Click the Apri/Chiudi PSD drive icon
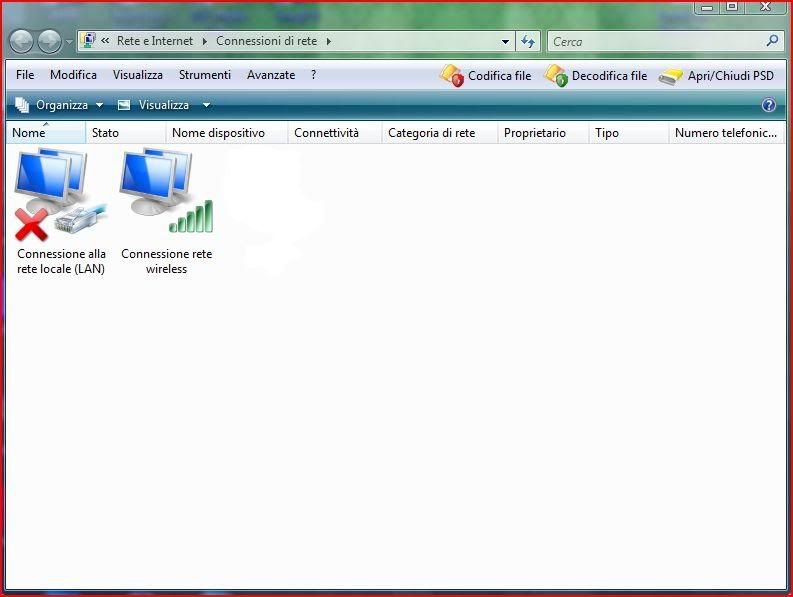The image size is (793, 597). point(671,77)
